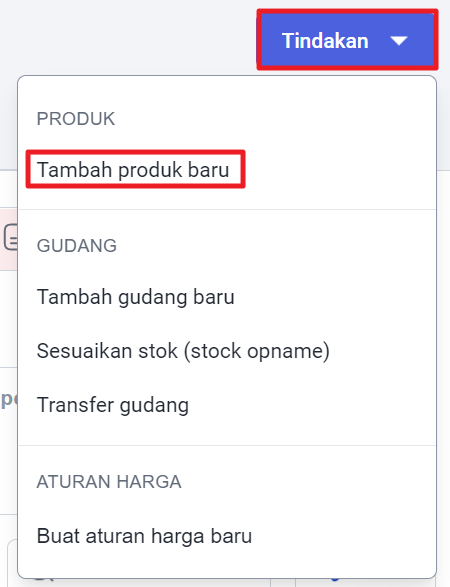Open the Tindakan actions button
The height and width of the screenshot is (587, 450).
[x=347, y=40]
